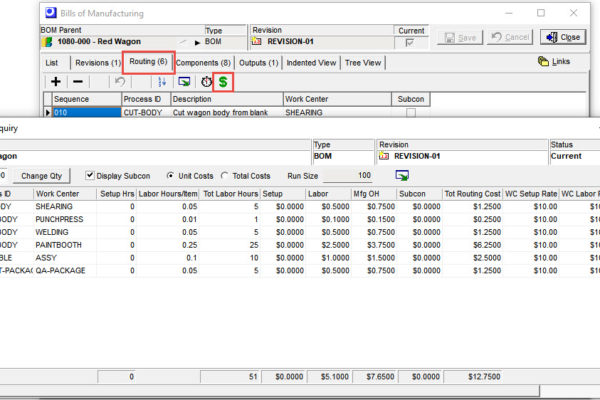The height and width of the screenshot is (400, 600).
Task: Click the revision icon in Bills of Manufacturing
Action: coord(256,41)
